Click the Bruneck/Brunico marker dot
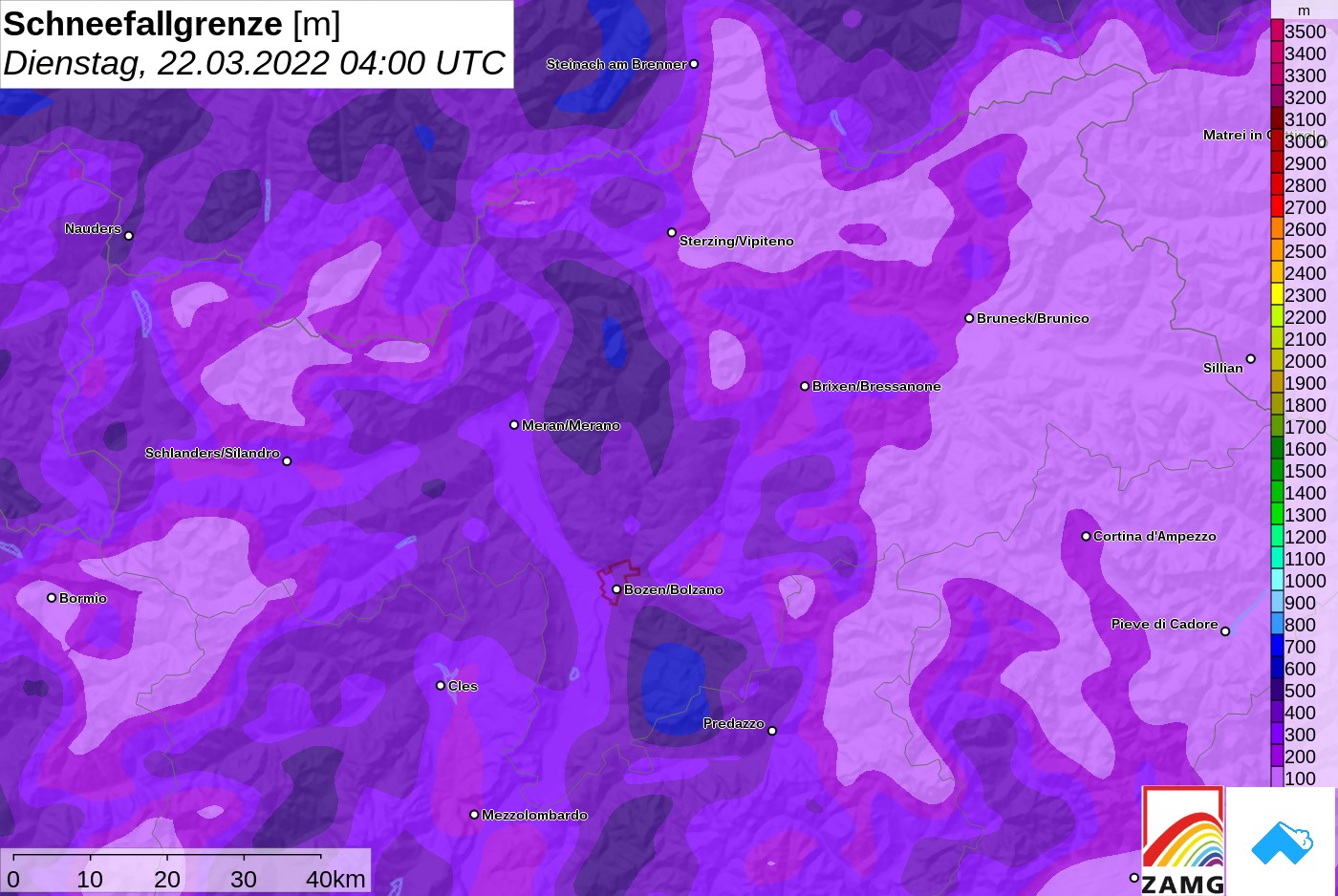This screenshot has width=1338, height=896. click(969, 318)
